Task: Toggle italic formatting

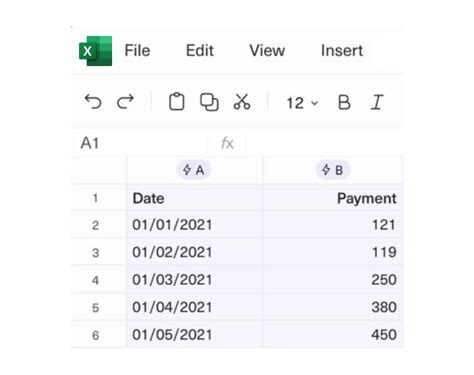Action: (x=377, y=102)
